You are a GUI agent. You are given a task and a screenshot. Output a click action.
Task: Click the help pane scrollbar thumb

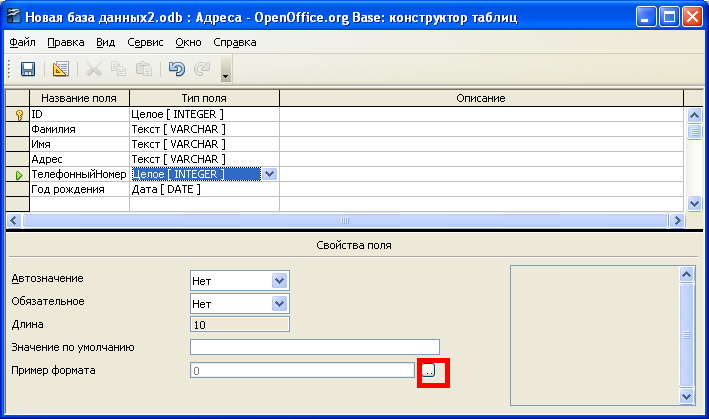(686, 334)
